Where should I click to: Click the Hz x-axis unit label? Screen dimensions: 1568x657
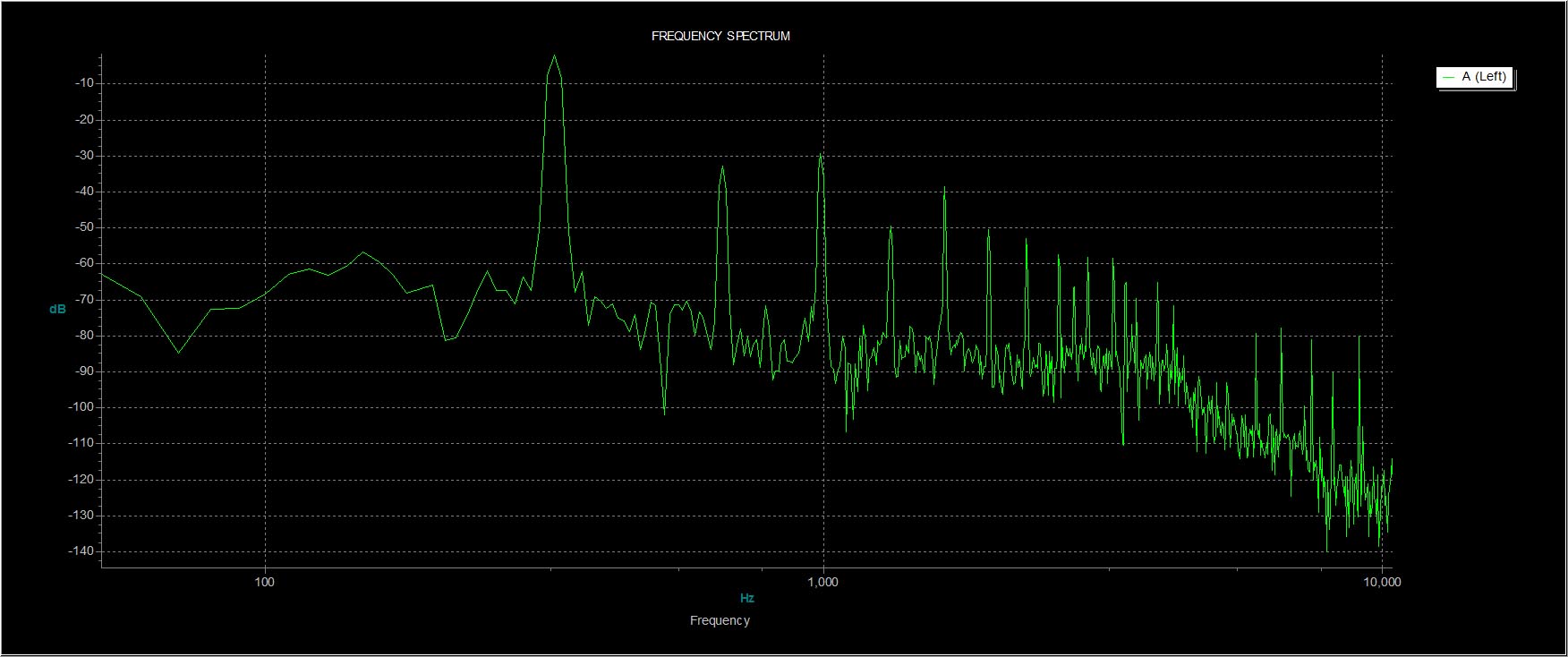(x=747, y=598)
